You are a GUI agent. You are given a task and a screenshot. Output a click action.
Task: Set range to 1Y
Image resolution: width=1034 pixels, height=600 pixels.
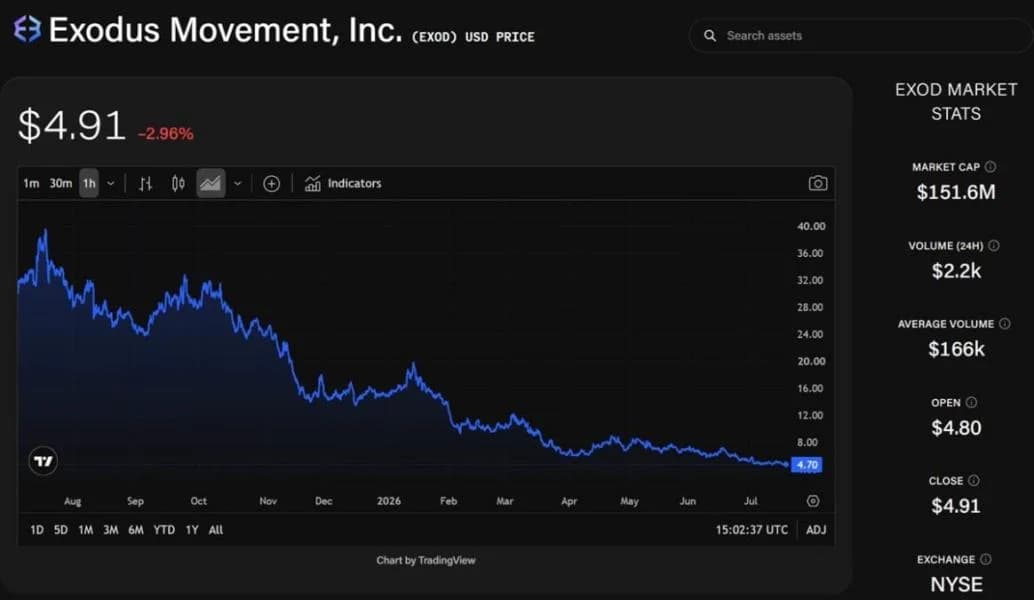[192, 529]
